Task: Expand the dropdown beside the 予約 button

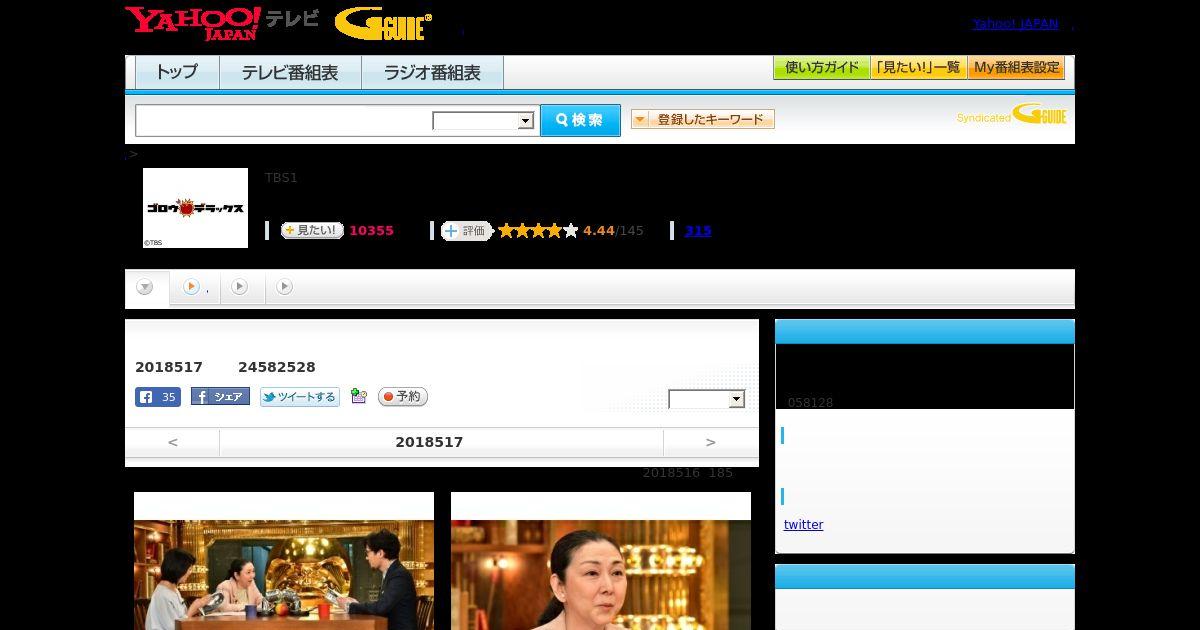Action: point(707,399)
